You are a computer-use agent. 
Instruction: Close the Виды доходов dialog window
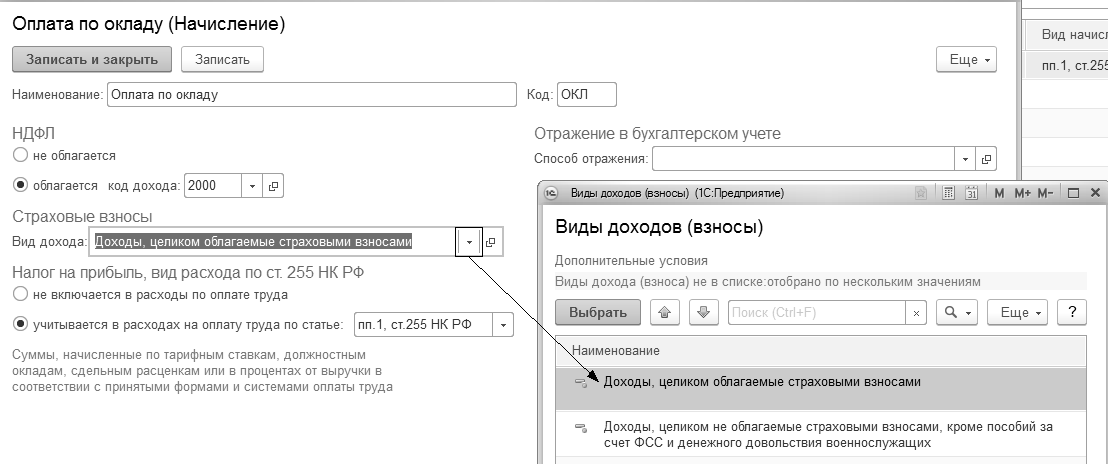pyautogui.click(x=1096, y=193)
